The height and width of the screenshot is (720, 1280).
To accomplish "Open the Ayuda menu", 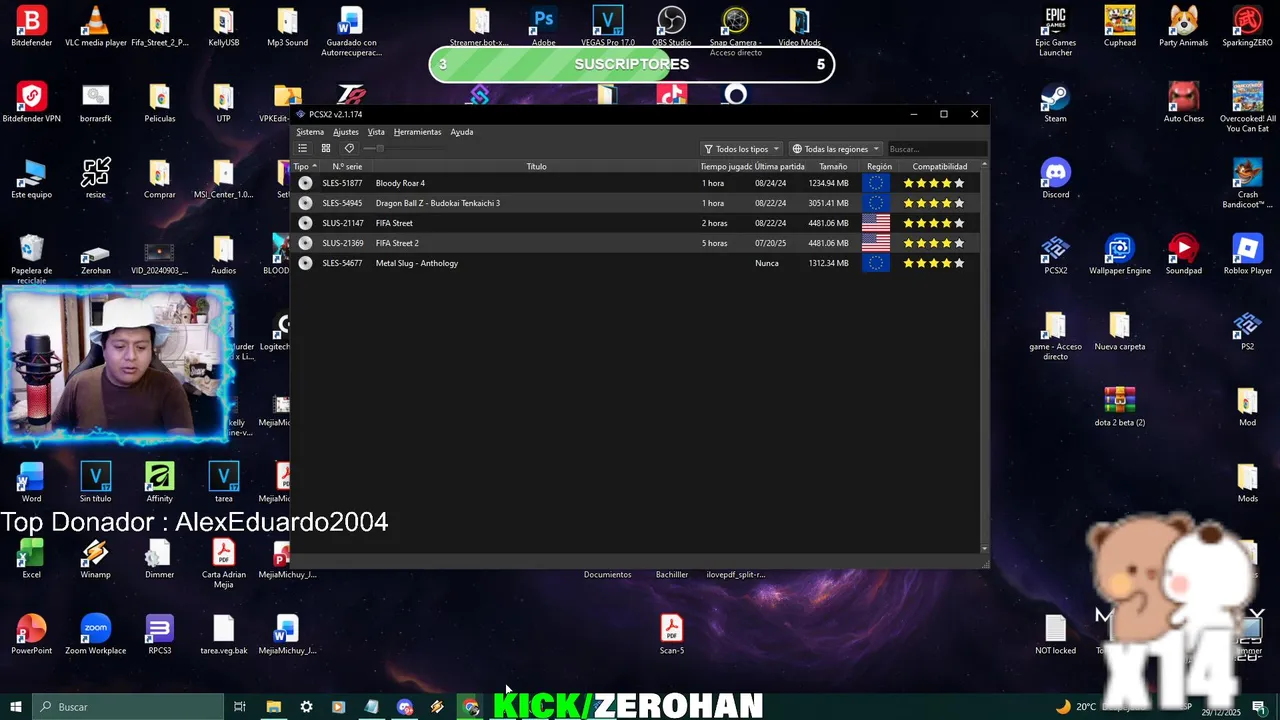I will pos(462,132).
